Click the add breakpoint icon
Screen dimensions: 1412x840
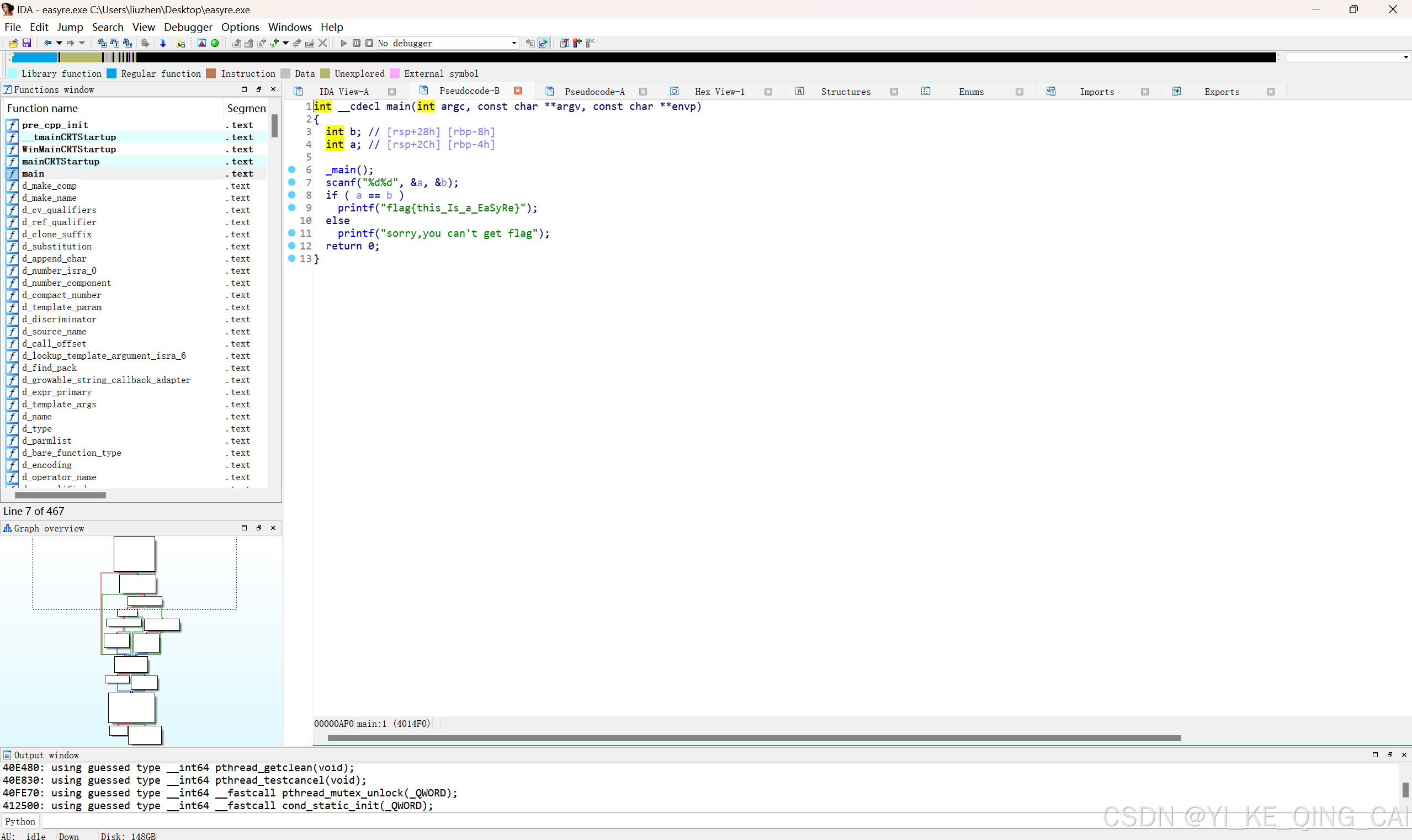pos(576,43)
